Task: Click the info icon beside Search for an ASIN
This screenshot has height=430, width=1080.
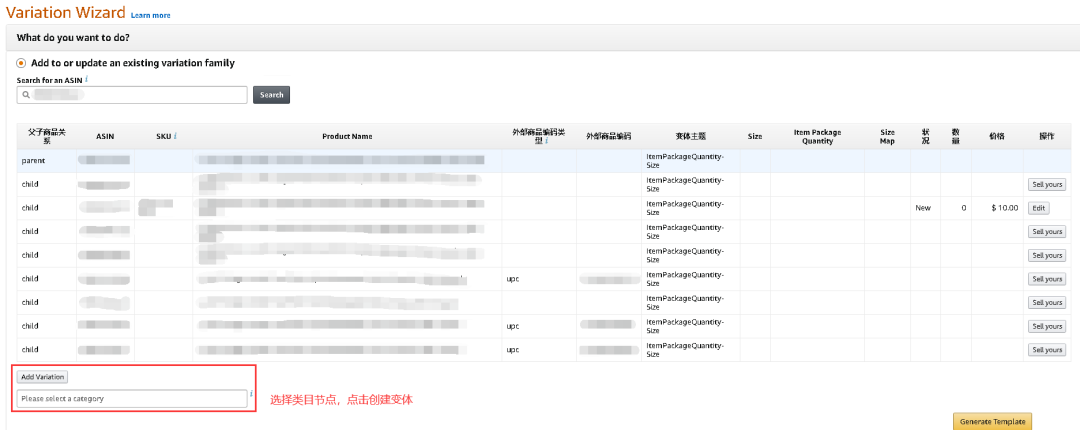Action: pyautogui.click(x=87, y=79)
